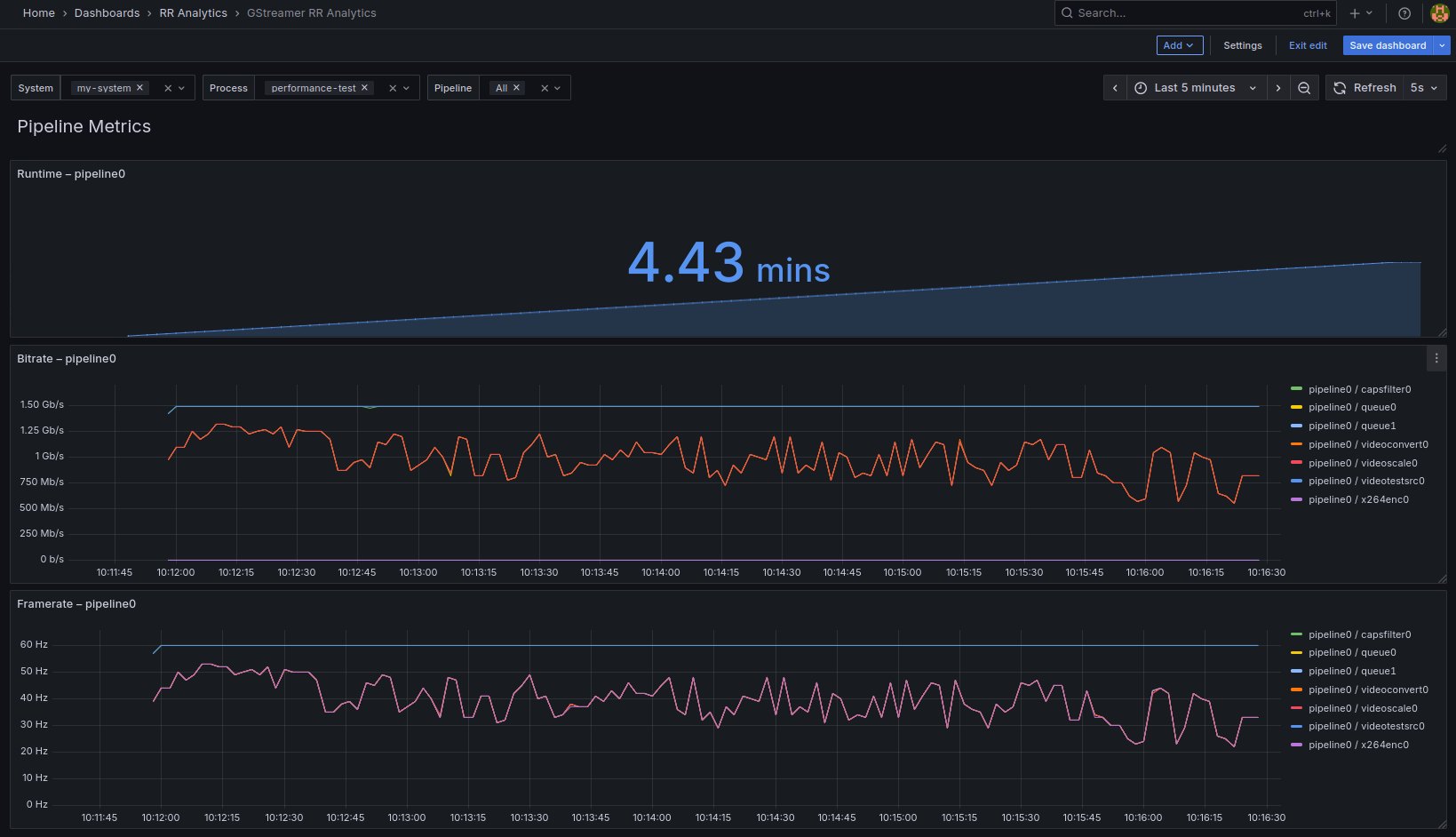This screenshot has width=1456, height=837.
Task: Toggle videotestsrc0 series in Framerate legend
Action: click(x=1366, y=726)
